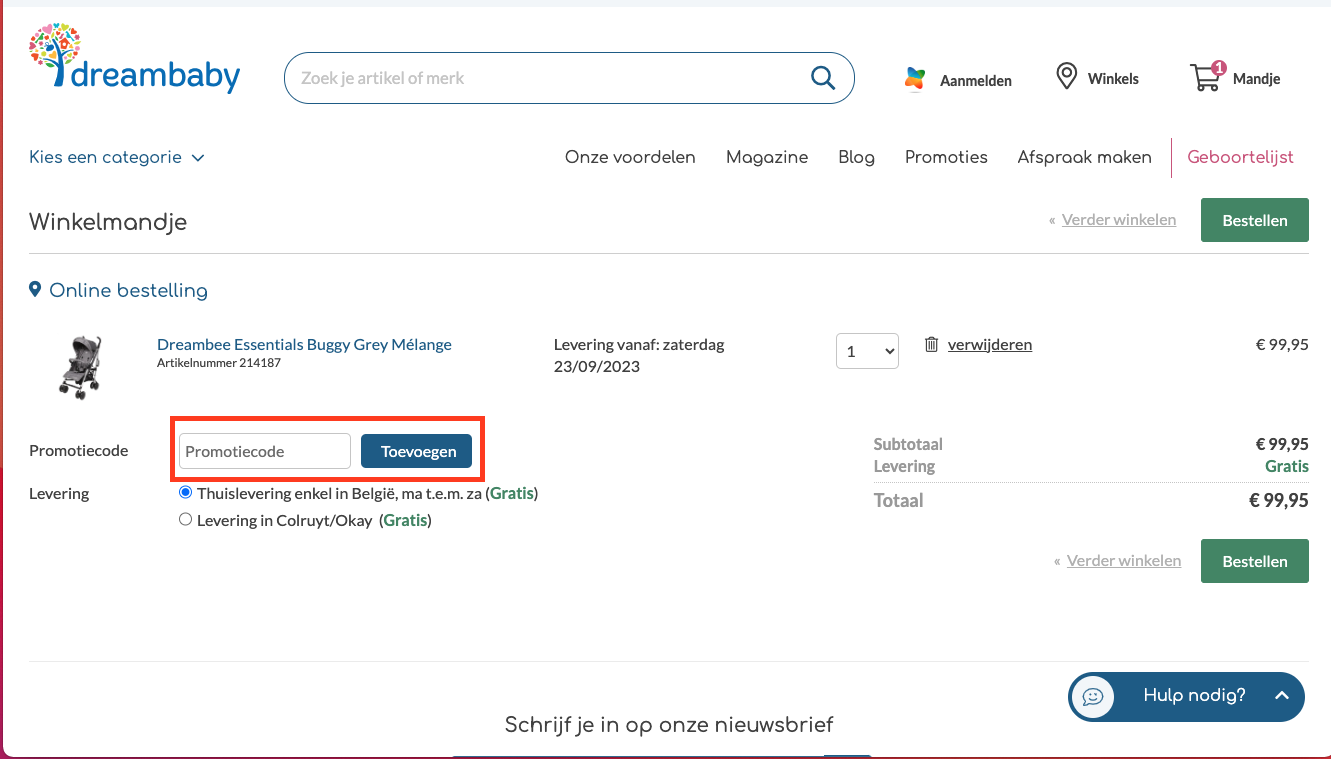Click Aanmelden label
Viewport: 1331px width, 759px height.
coord(976,80)
